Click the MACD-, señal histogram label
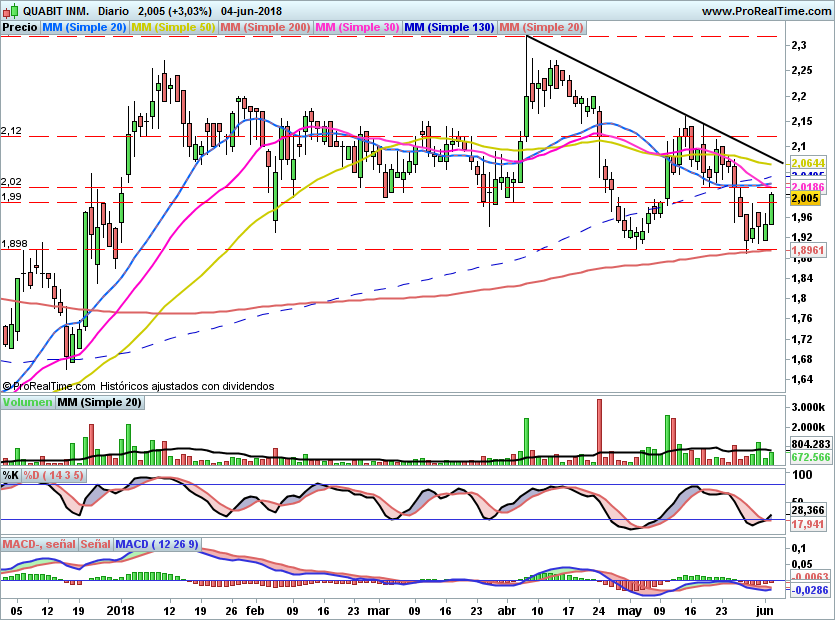Screen dimensions: 835x620 click(x=39, y=544)
